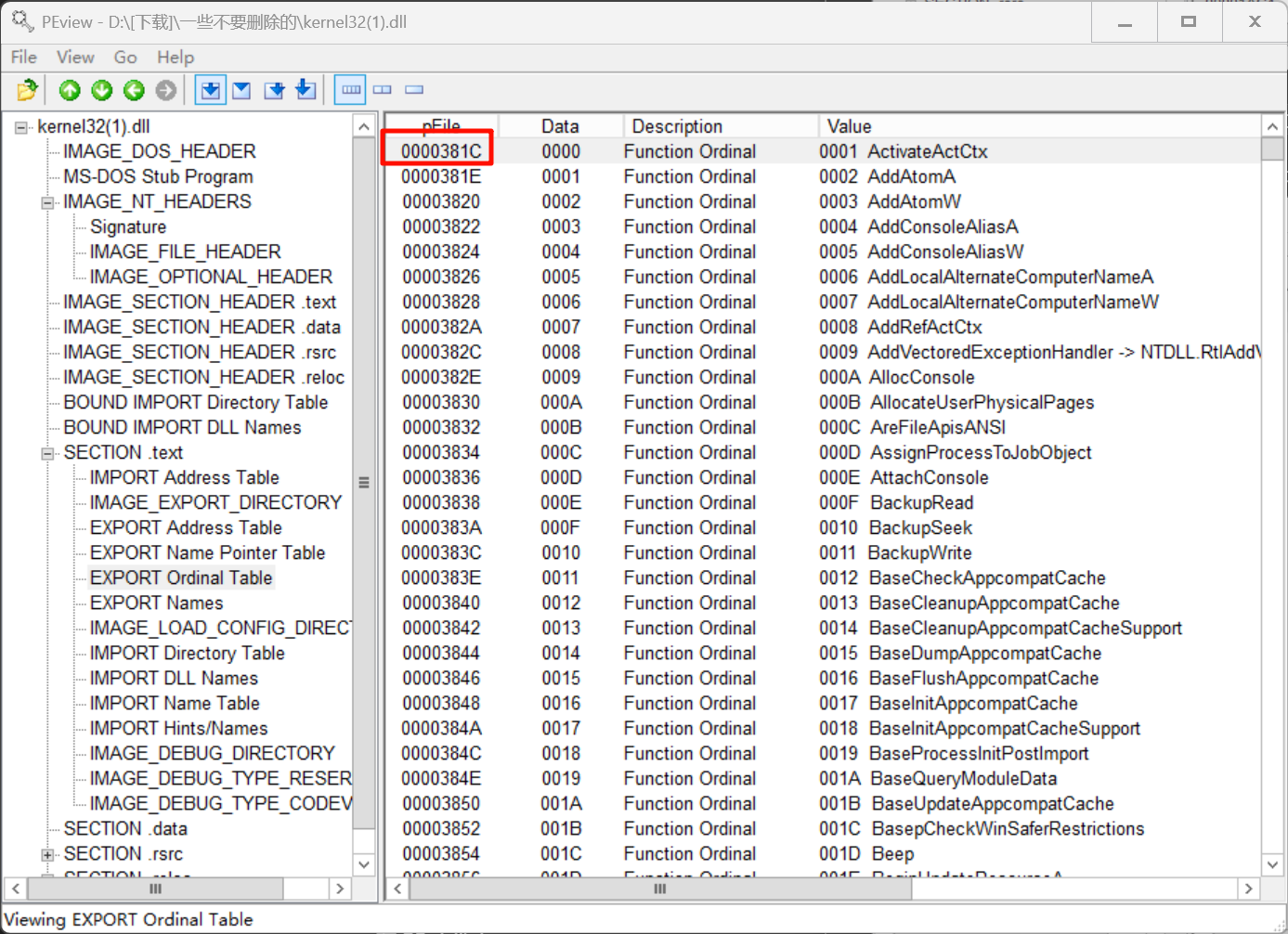Expand the SECTION .rsrc tree node

[x=47, y=854]
